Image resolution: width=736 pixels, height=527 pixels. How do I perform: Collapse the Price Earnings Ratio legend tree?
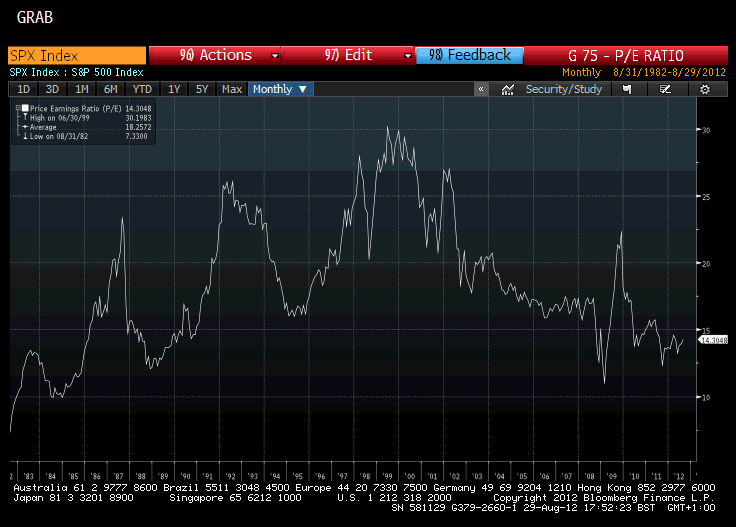(18, 108)
